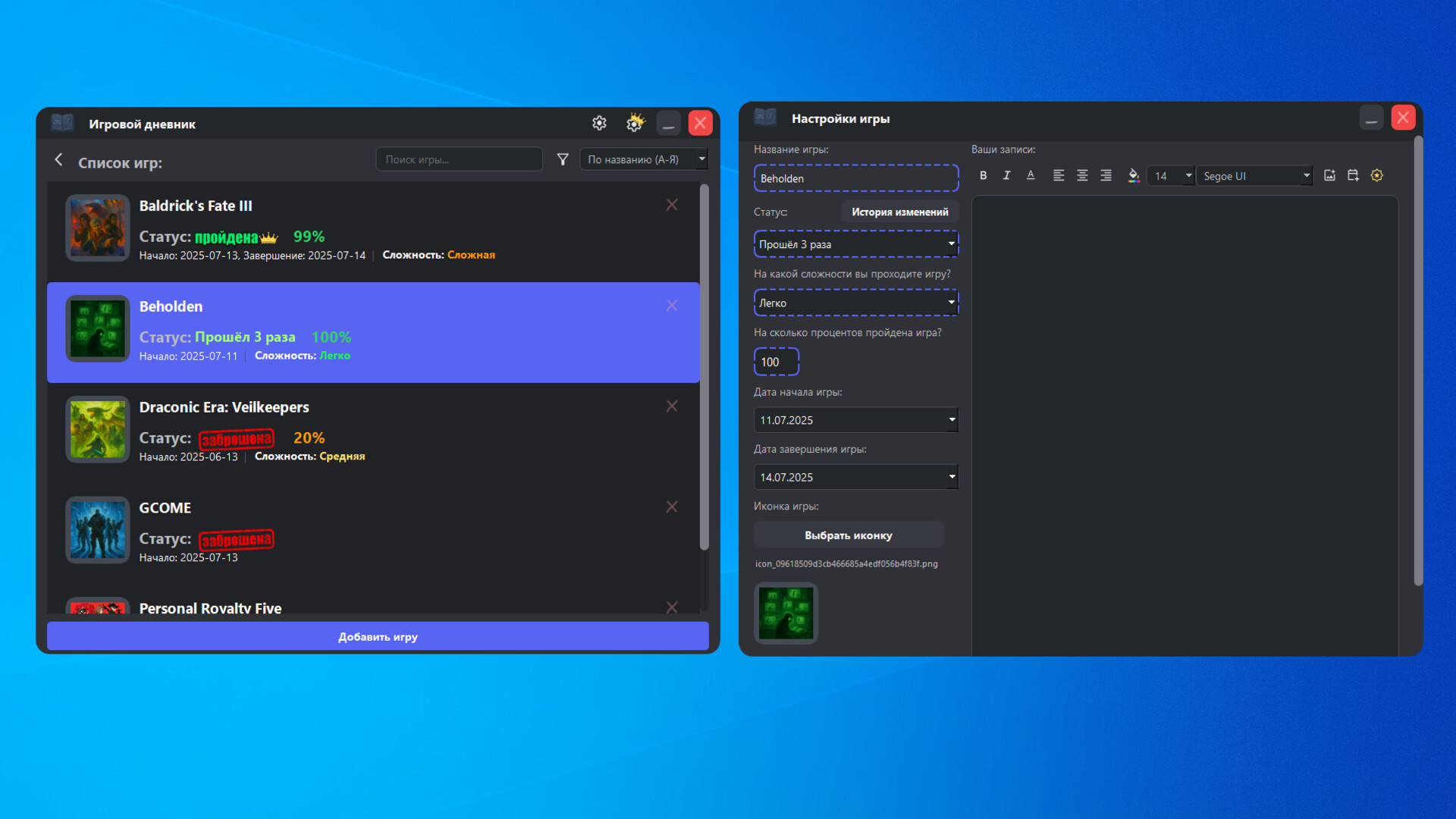Screen dimensions: 1456x819
Task: Click the Добавить игру button
Action: [378, 637]
